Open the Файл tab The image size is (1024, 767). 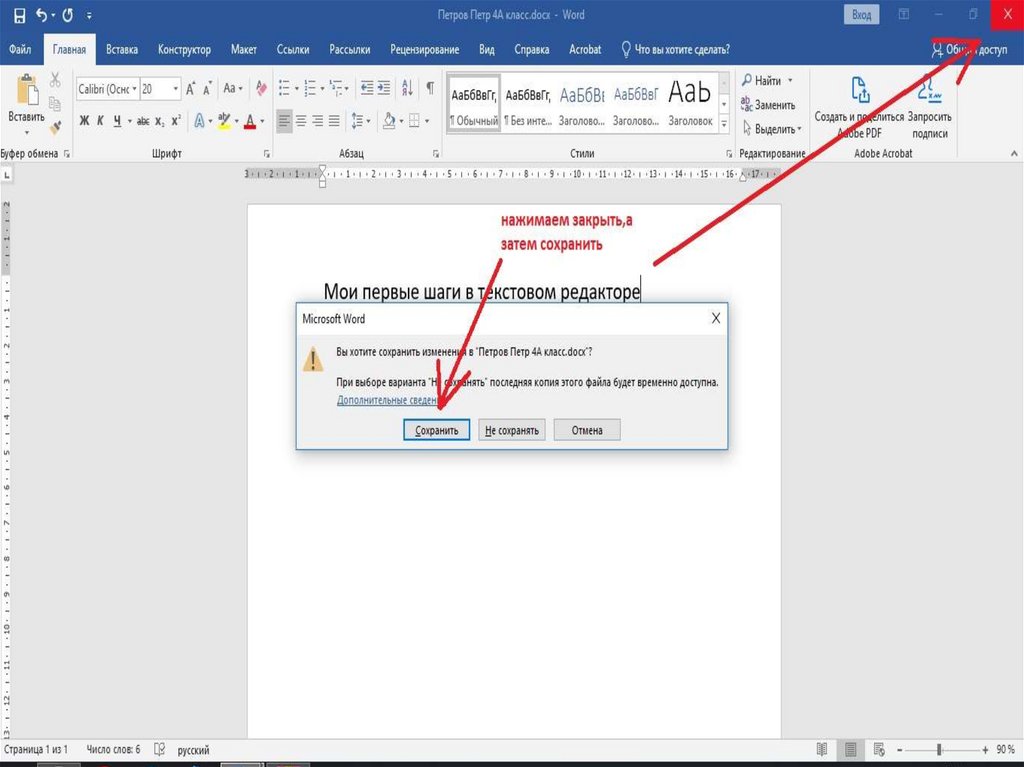point(20,50)
